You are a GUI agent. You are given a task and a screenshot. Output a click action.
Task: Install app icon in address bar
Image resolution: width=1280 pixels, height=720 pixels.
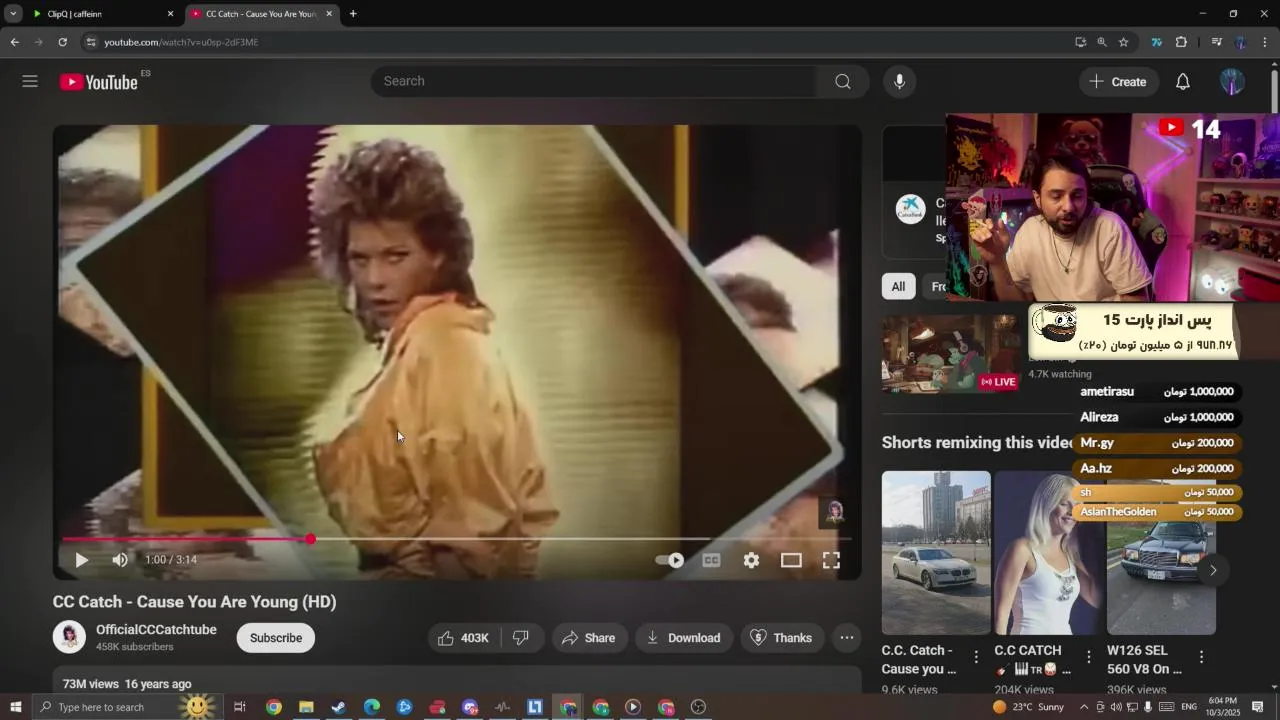(1080, 42)
